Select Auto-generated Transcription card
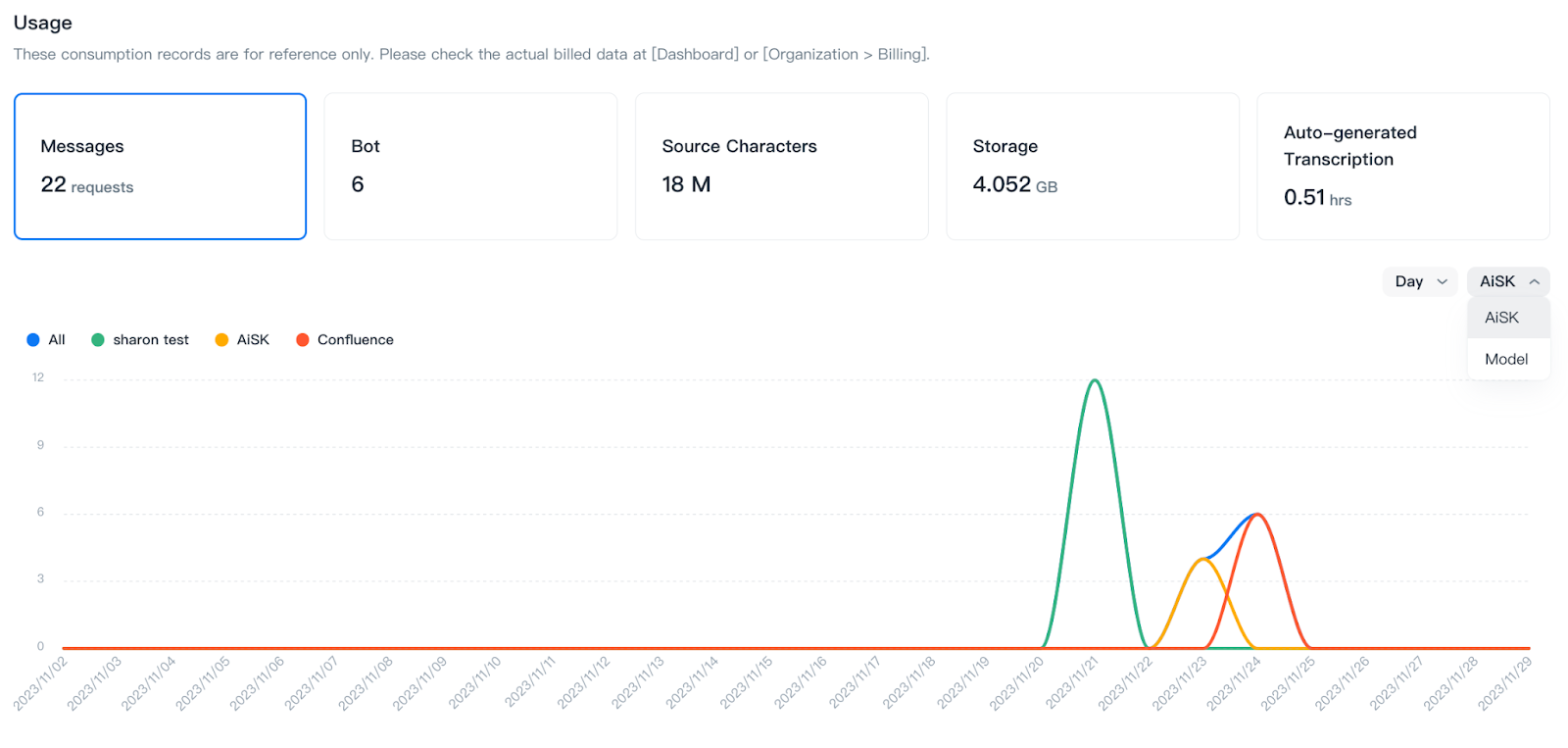This screenshot has height=748, width=1568. click(x=1402, y=167)
